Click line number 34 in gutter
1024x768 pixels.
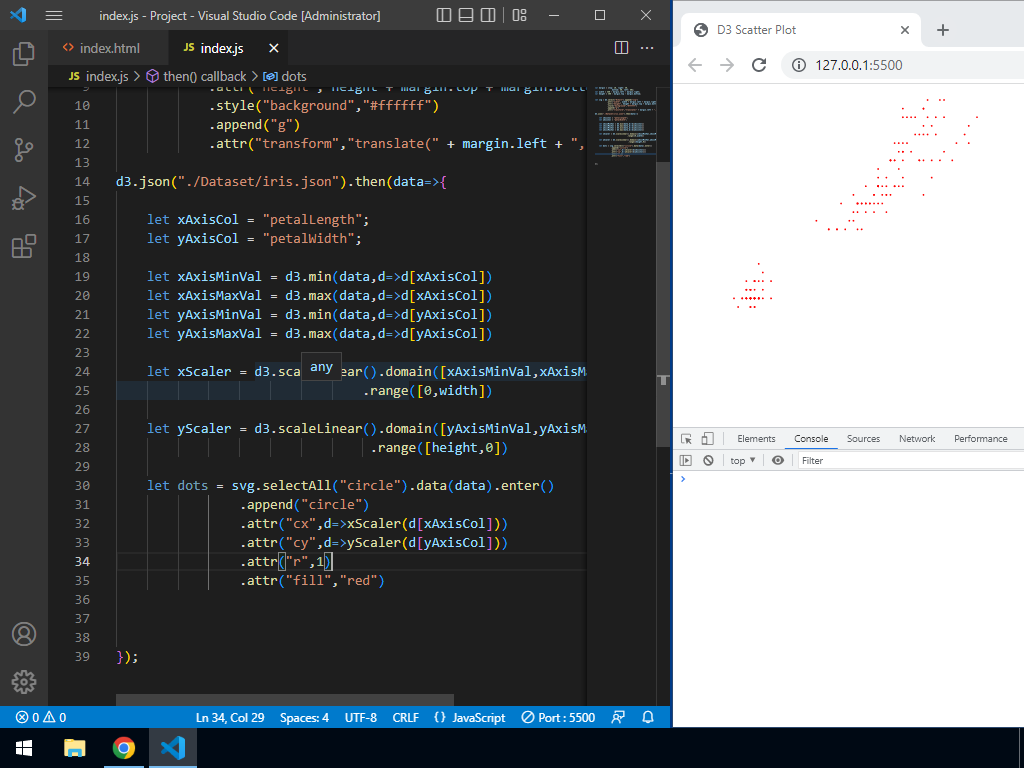[82, 561]
